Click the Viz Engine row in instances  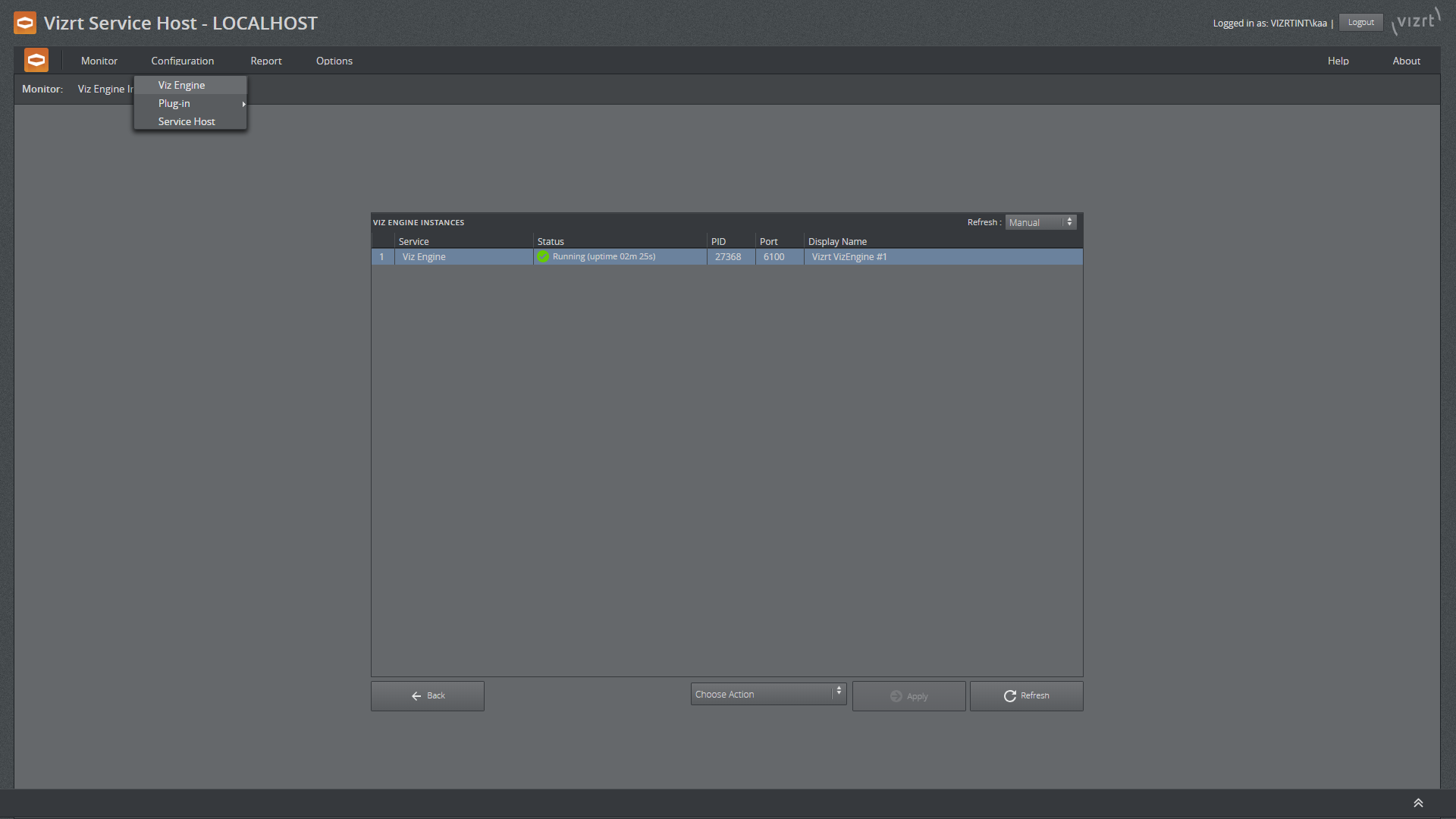point(726,256)
